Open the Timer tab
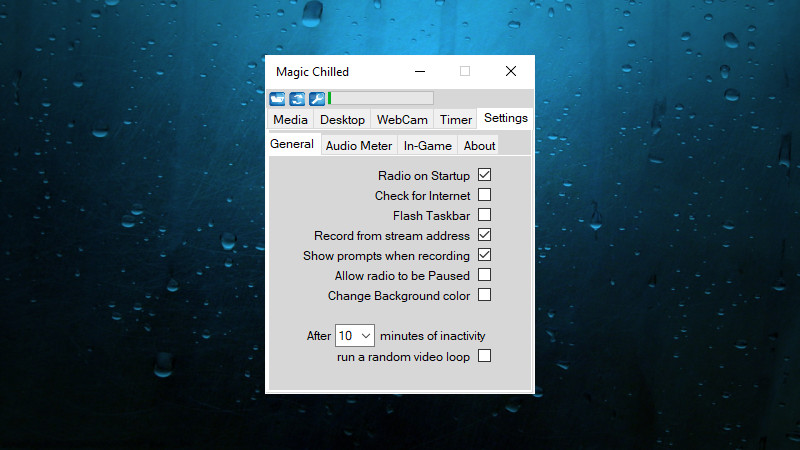This screenshot has height=450, width=800. coord(456,120)
